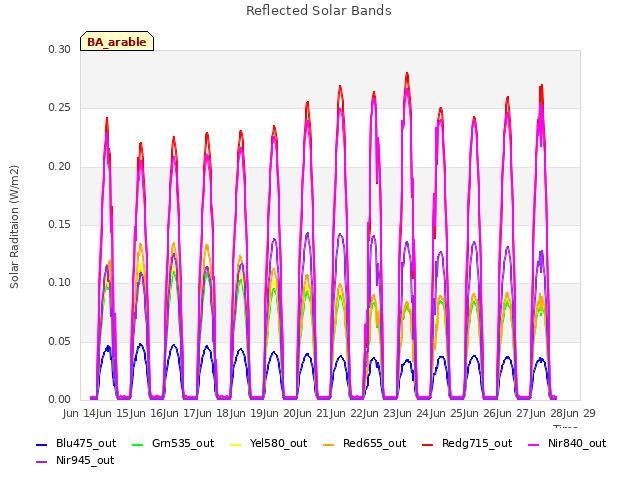The height and width of the screenshot is (480, 640).
Task: Click the Nir840_out magenta legend swatch
Action: click(x=533, y=444)
